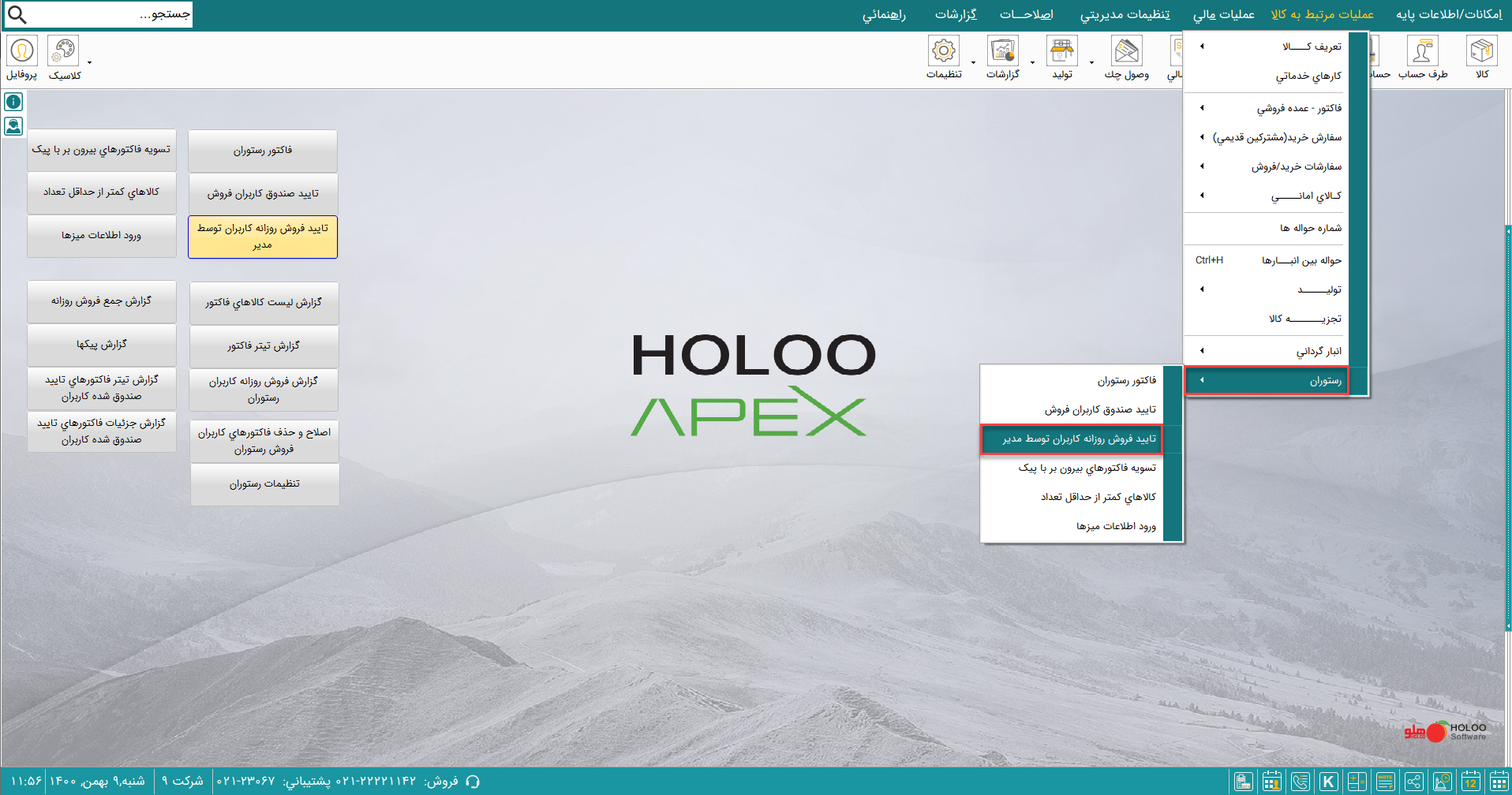Click the گزارش جمع فروش روزانه button
The height and width of the screenshot is (795, 1512).
click(x=102, y=301)
